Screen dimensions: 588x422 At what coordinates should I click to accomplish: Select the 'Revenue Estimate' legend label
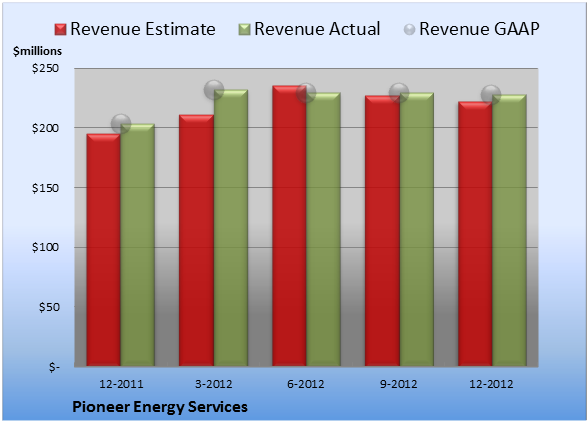click(x=143, y=29)
